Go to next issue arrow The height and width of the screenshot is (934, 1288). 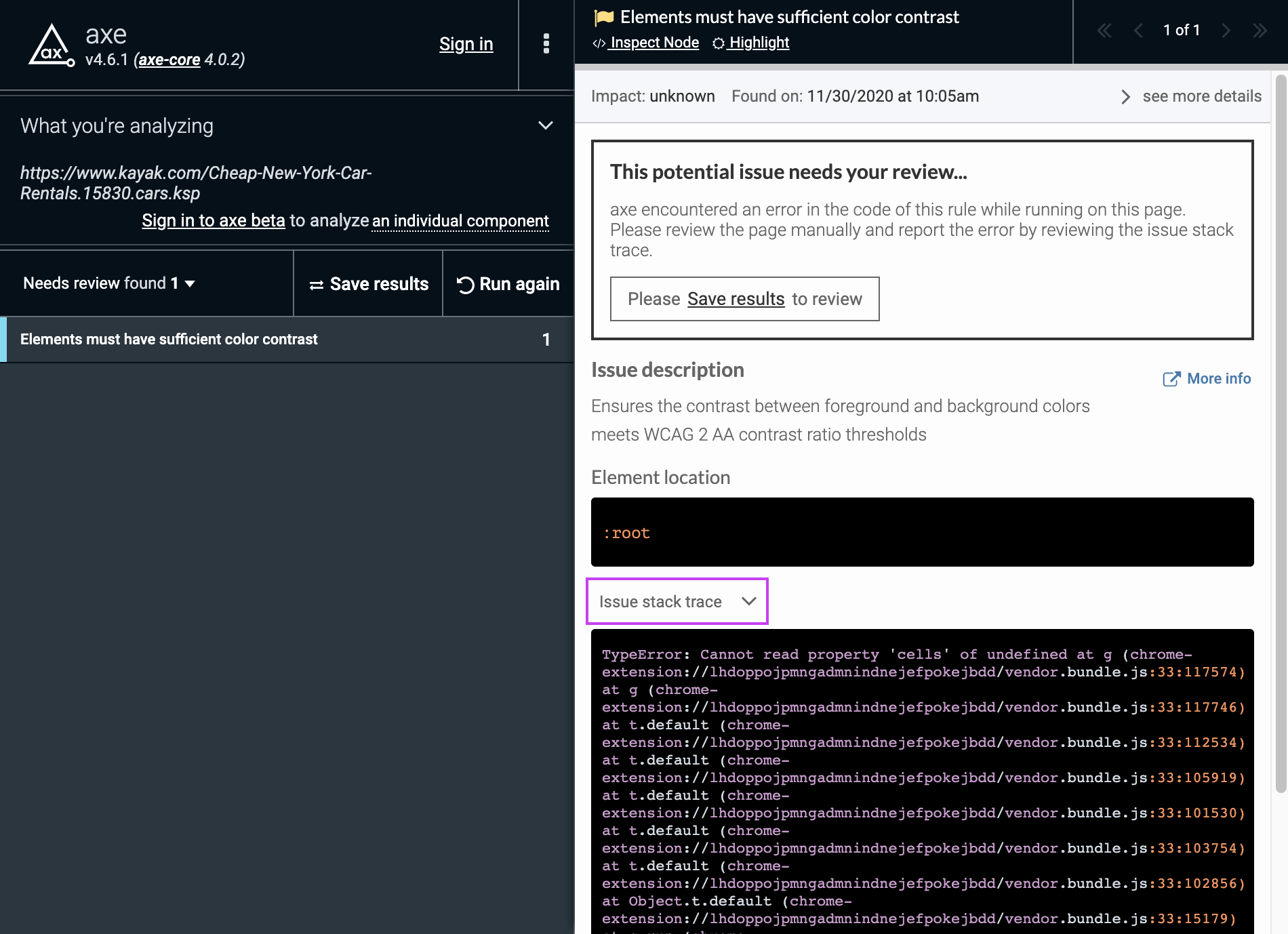click(1226, 31)
